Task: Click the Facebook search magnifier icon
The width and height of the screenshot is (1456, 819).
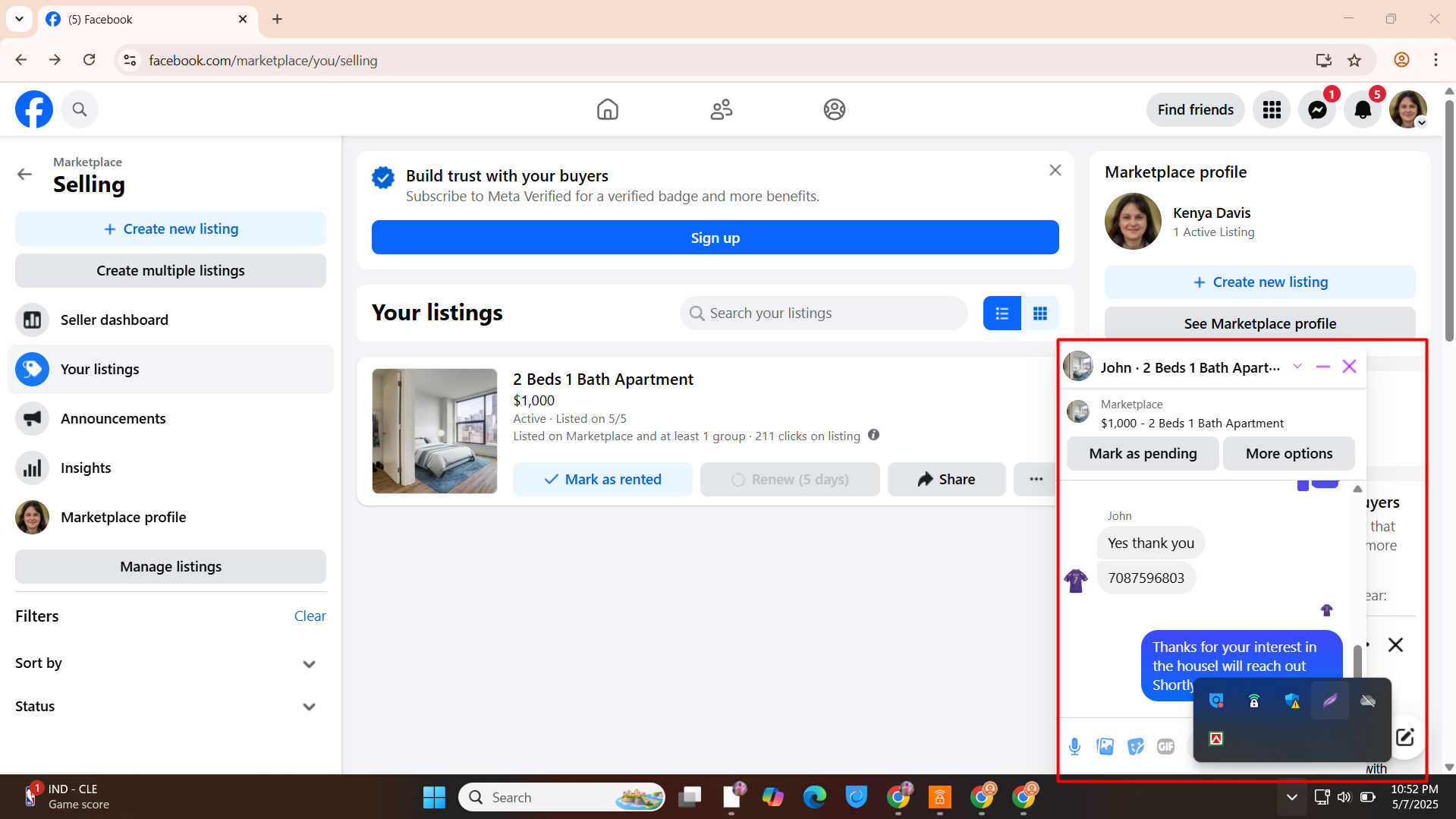Action: pyautogui.click(x=80, y=109)
